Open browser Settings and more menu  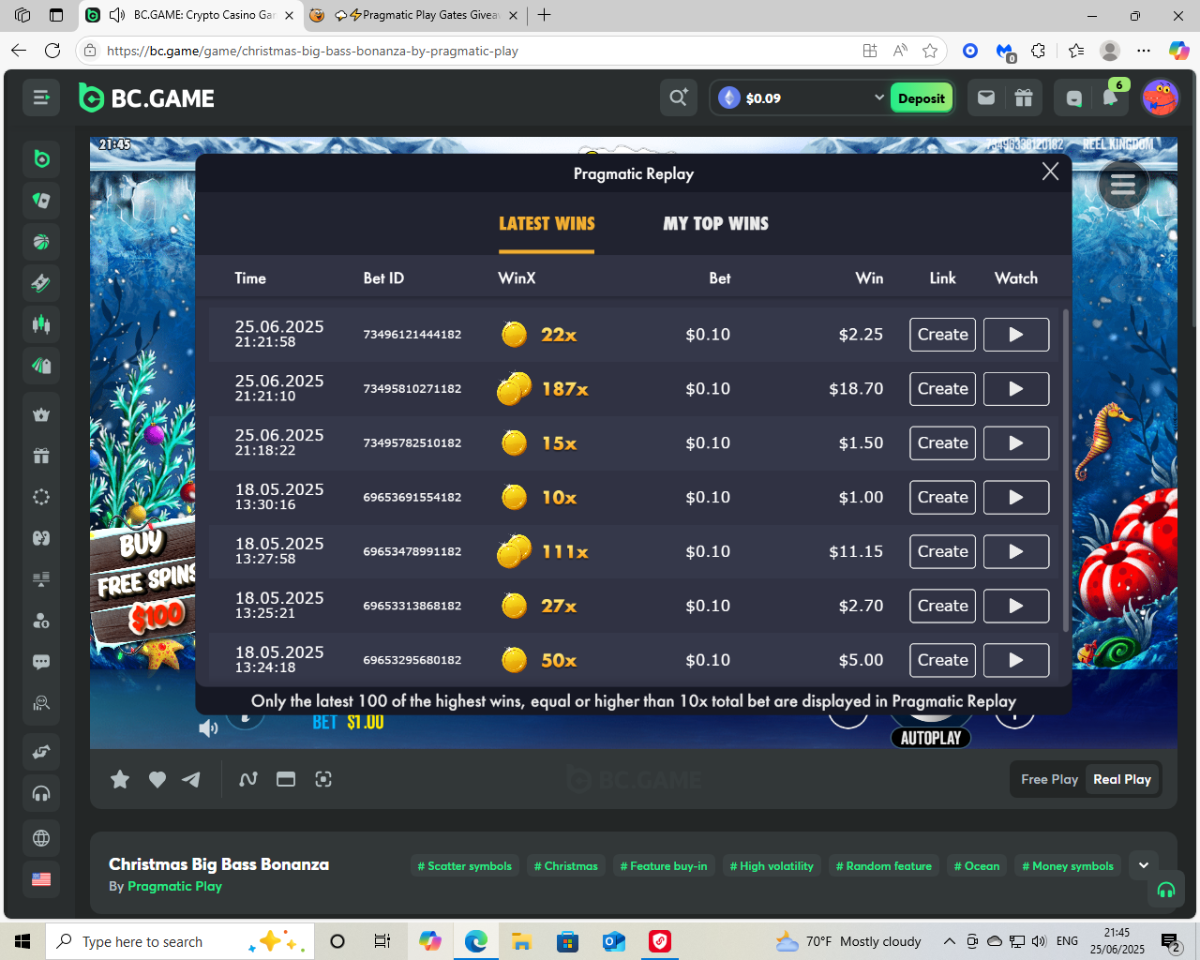(1144, 51)
